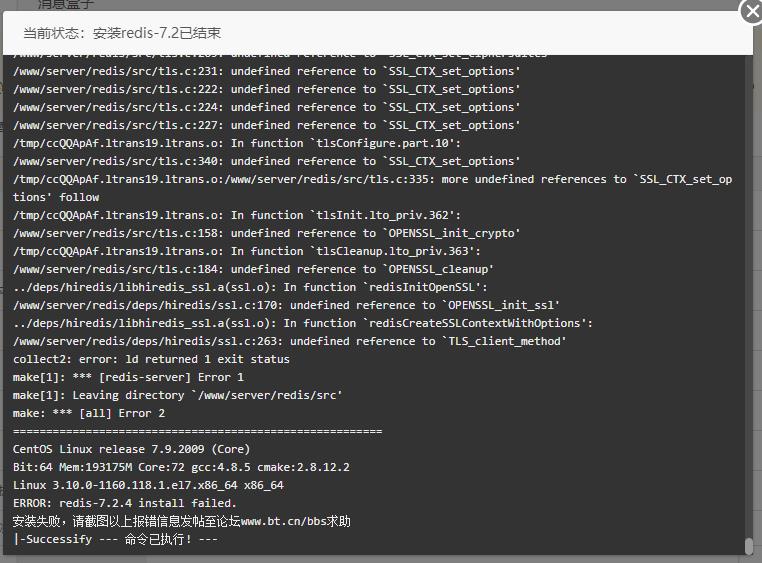Click the status title 安装redis-7.2已结束
This screenshot has height=563, width=762.
[156, 33]
